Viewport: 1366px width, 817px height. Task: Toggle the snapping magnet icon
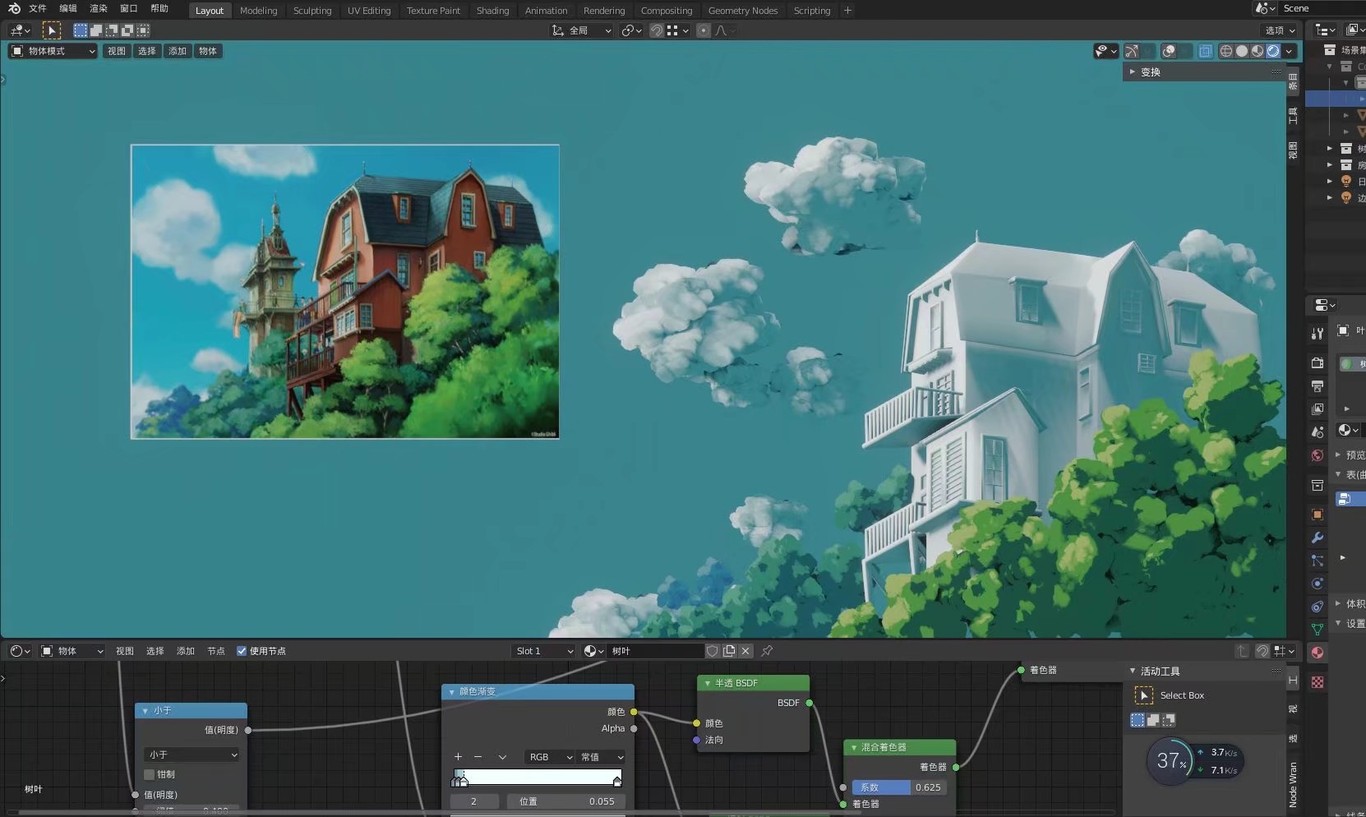coord(656,30)
